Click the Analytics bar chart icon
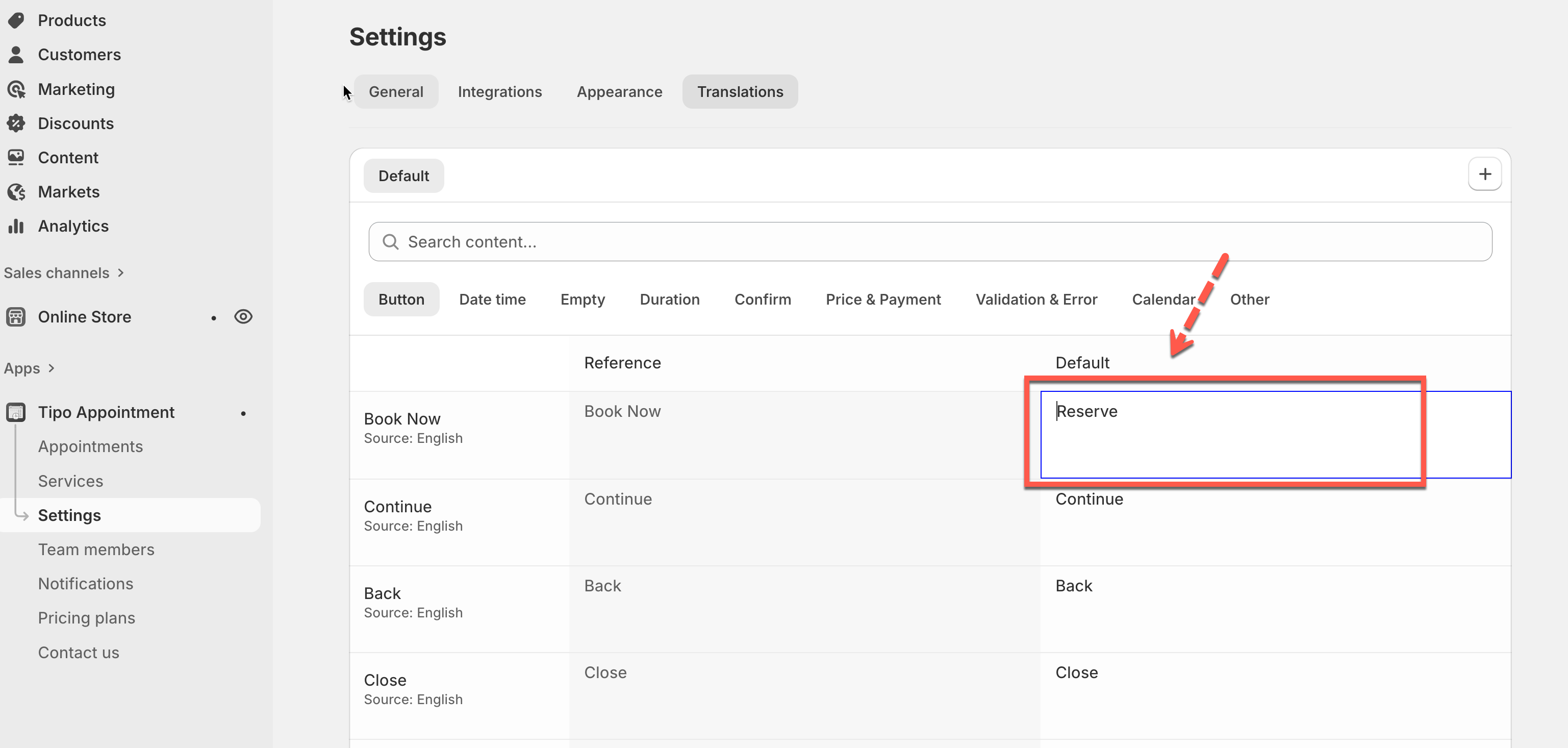 16,227
